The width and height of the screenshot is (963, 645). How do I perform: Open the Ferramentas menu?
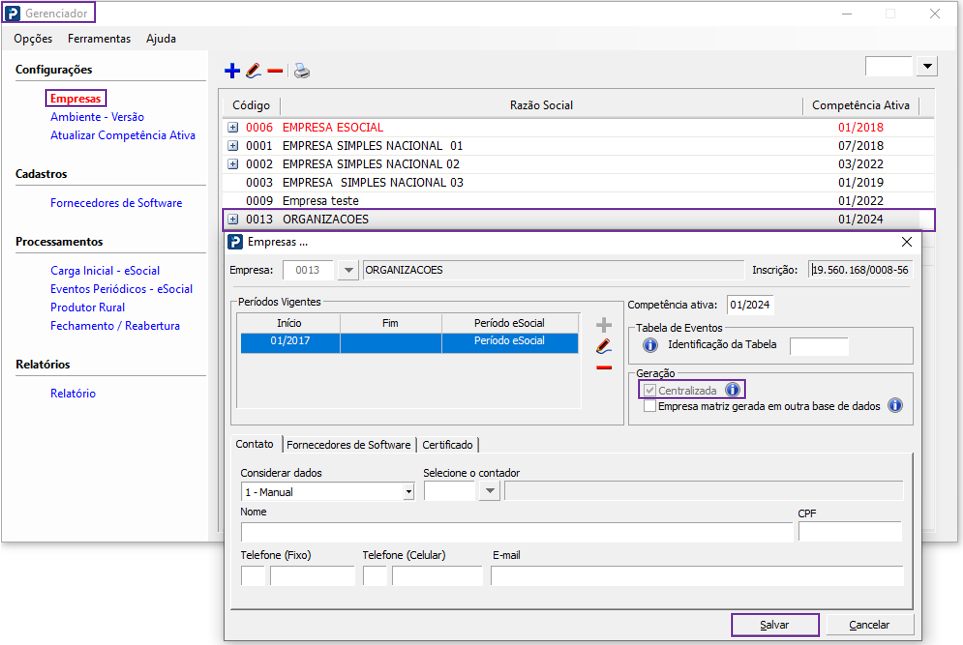(x=99, y=39)
